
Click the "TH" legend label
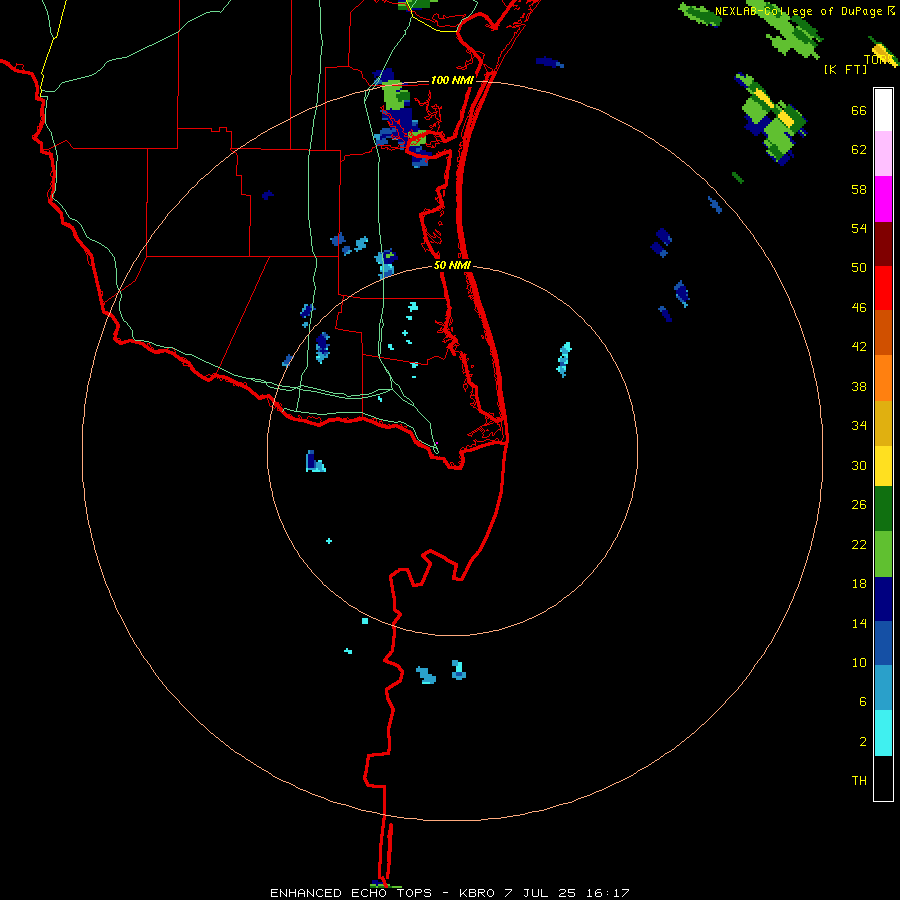(859, 781)
